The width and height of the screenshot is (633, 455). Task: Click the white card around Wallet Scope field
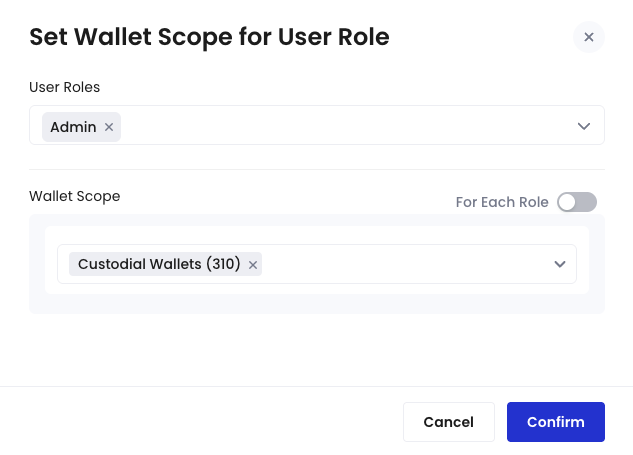click(x=316, y=235)
